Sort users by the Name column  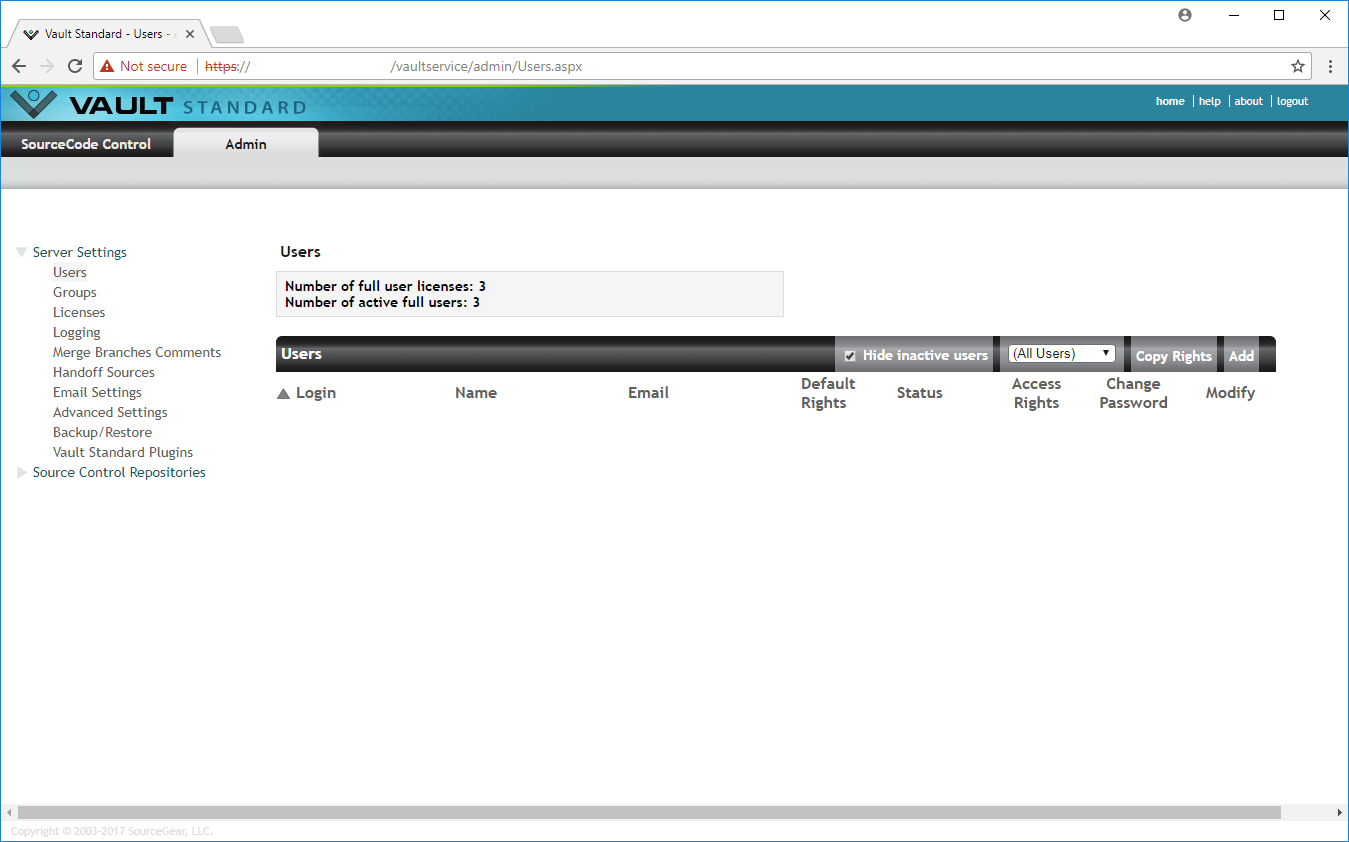pyautogui.click(x=476, y=393)
